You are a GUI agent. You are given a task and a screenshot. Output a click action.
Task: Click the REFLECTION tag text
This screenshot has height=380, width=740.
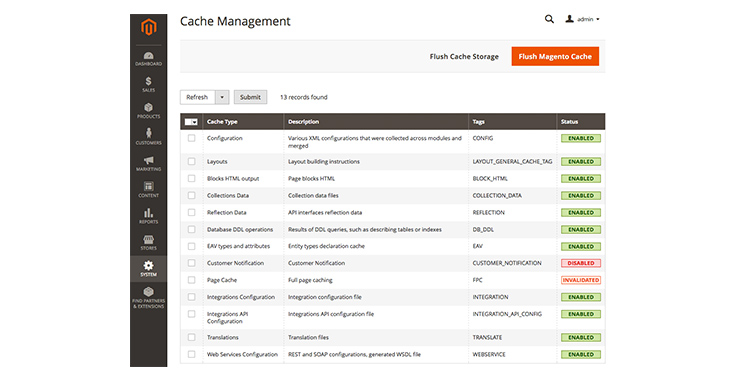(x=488, y=212)
